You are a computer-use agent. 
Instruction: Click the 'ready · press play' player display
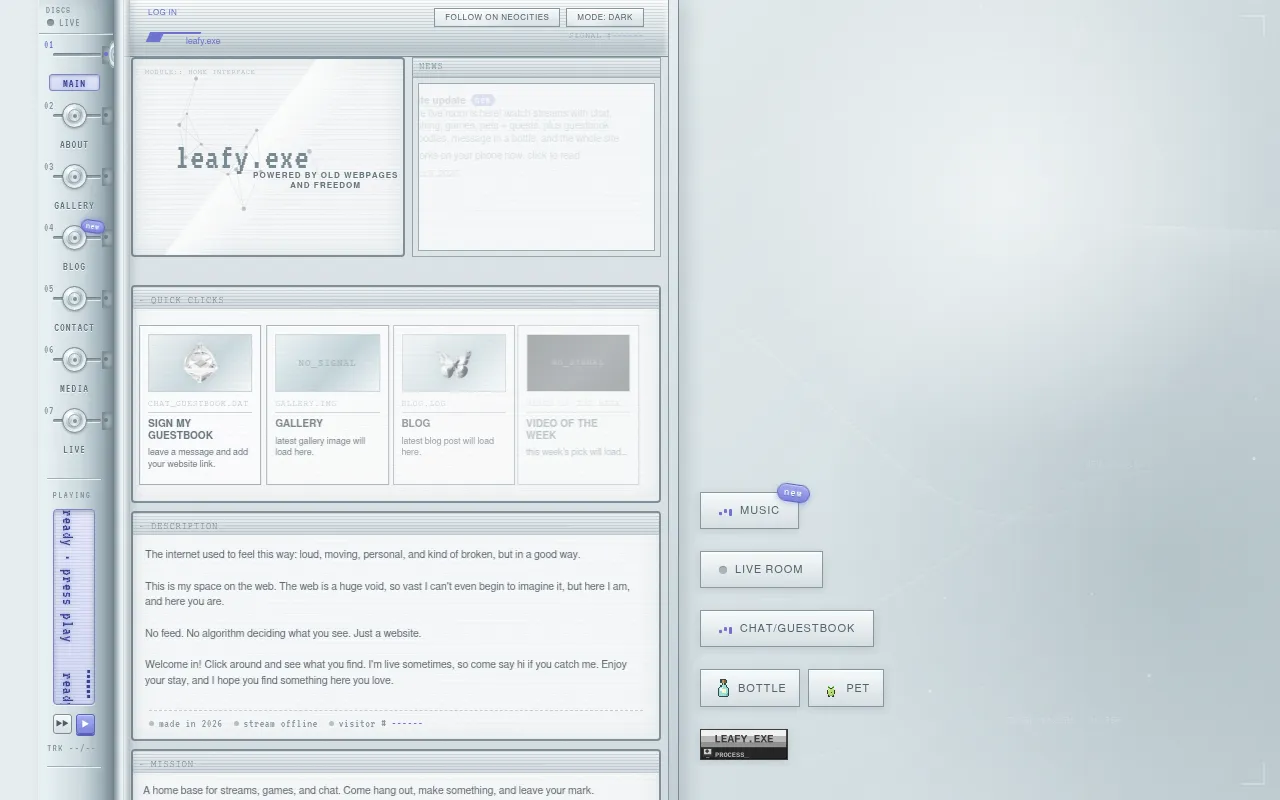[x=74, y=607]
